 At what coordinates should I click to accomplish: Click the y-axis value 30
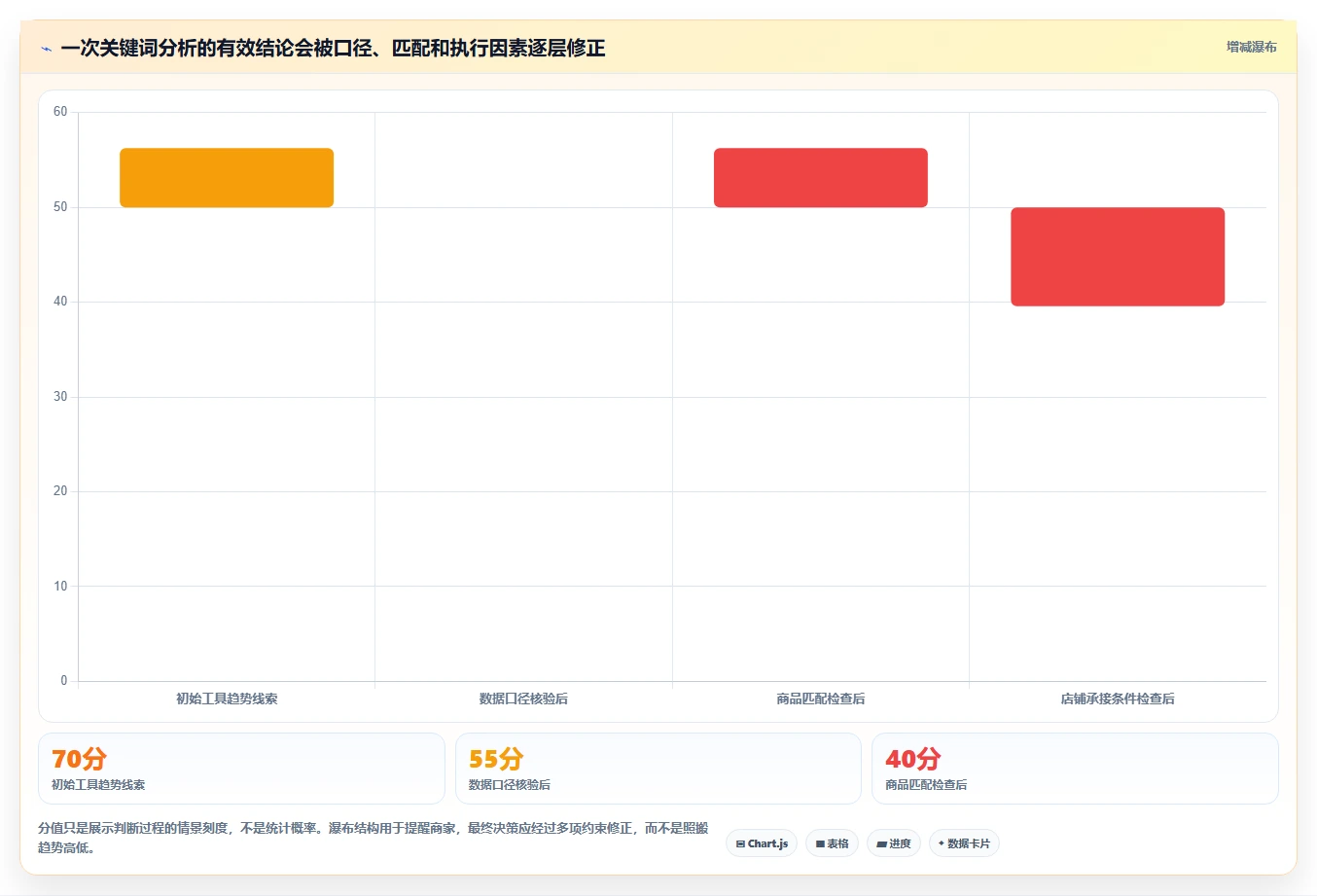(x=60, y=397)
